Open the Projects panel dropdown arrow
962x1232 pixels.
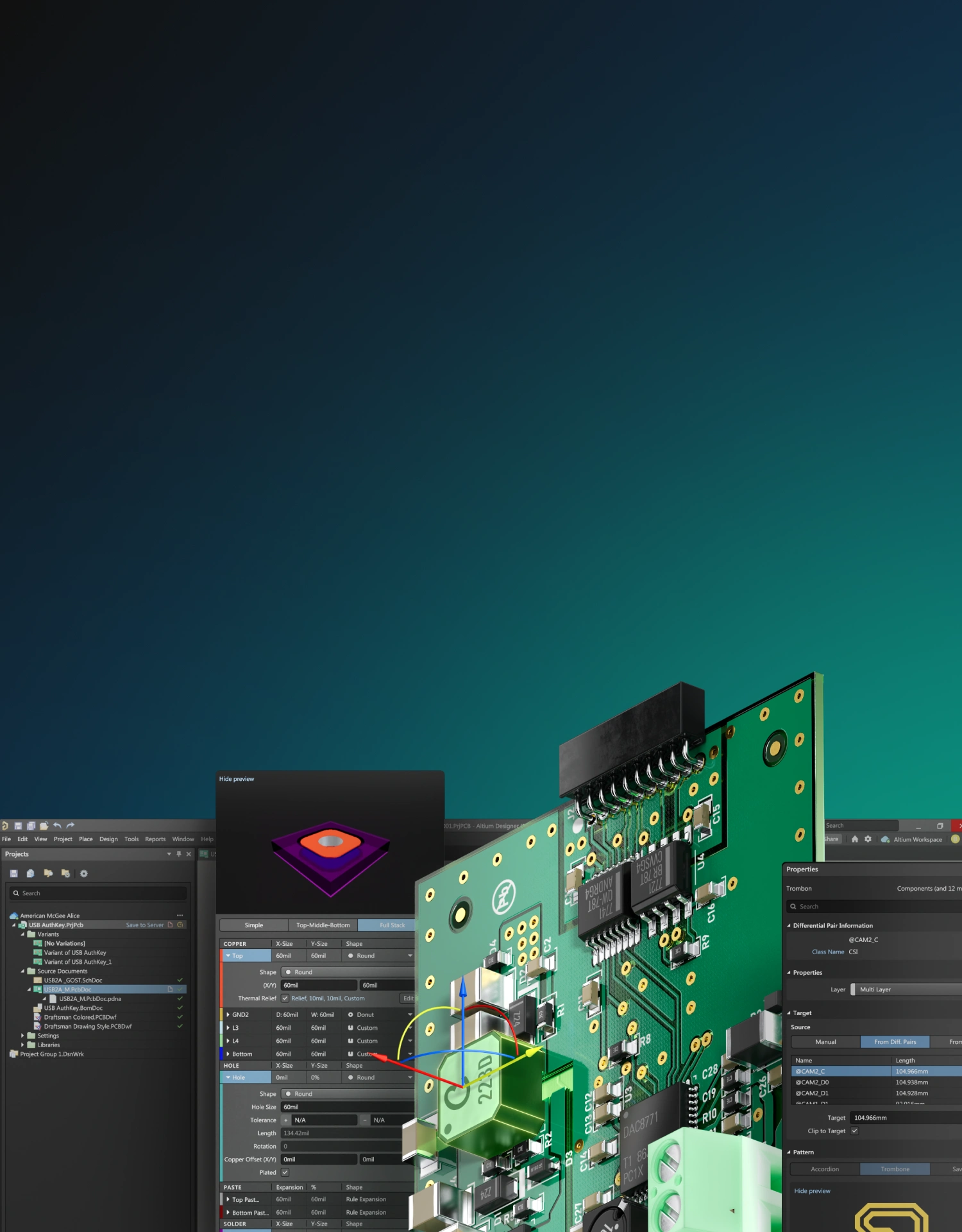pyautogui.click(x=169, y=854)
